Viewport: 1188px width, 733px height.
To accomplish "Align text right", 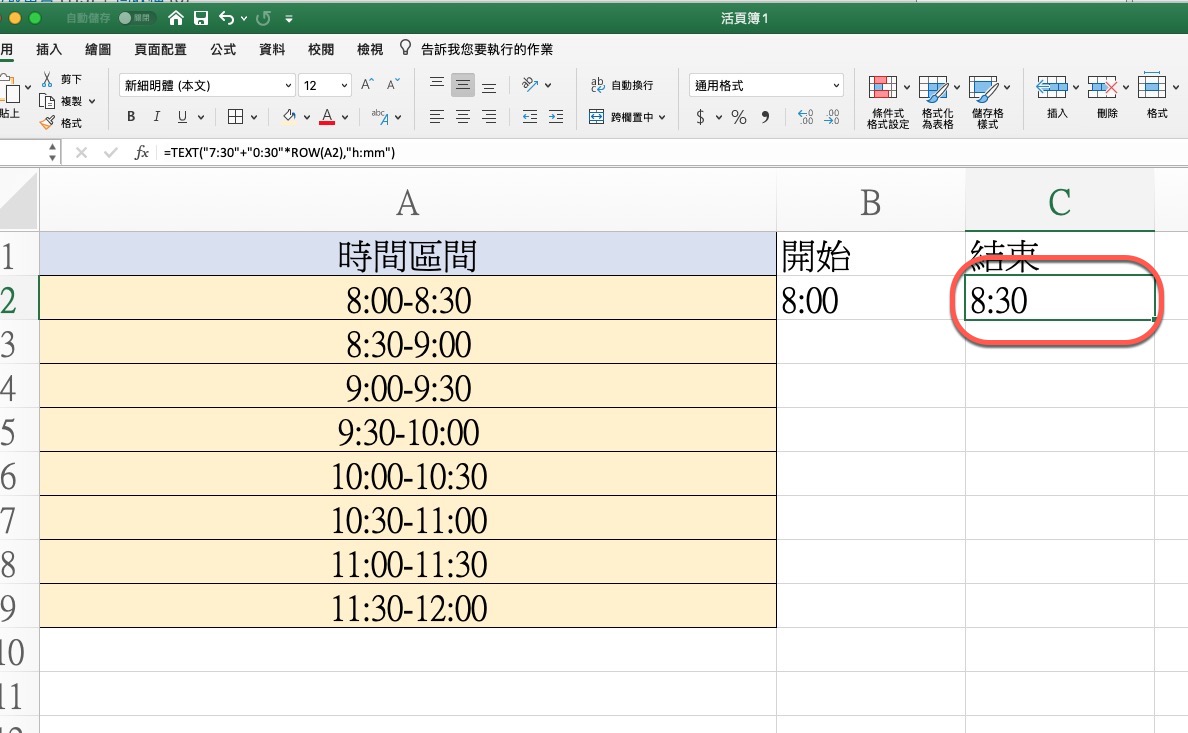I will point(489,117).
